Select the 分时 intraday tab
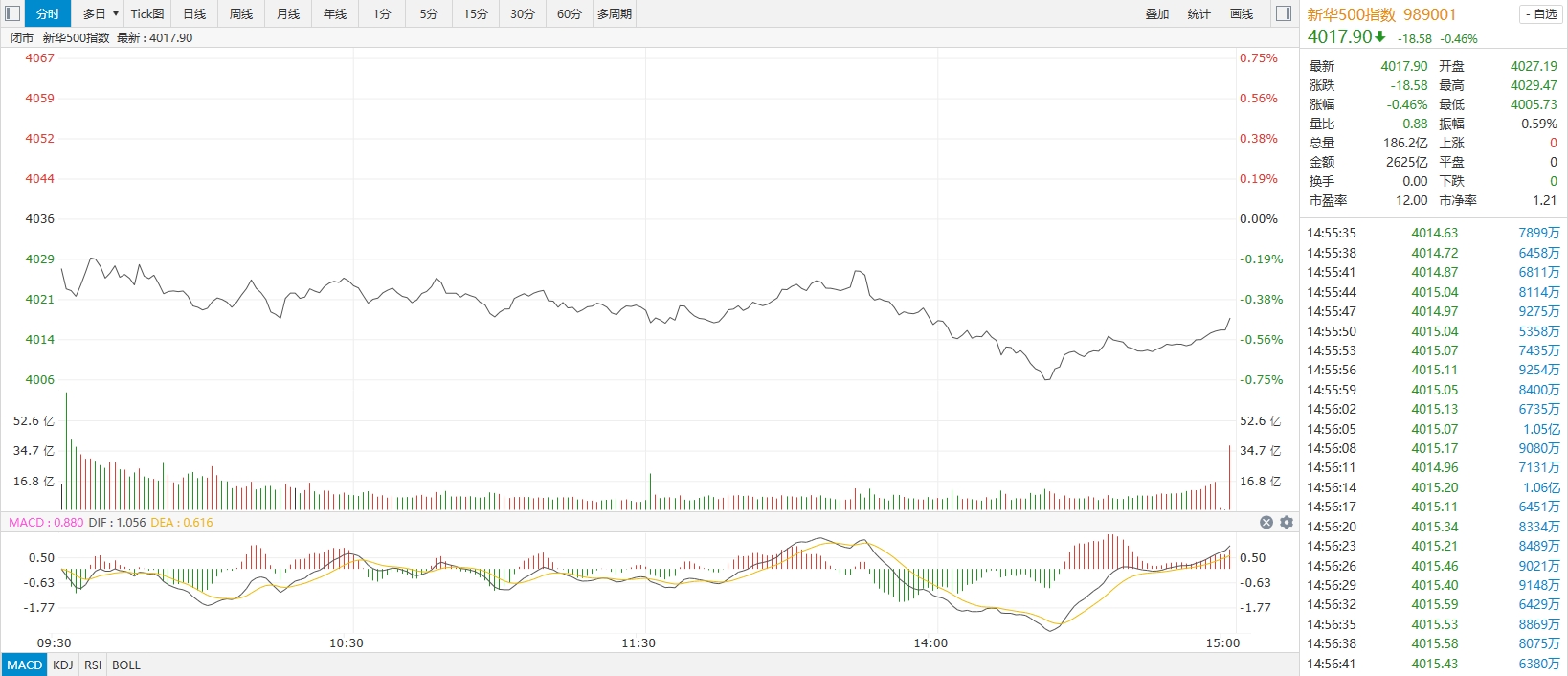The image size is (1568, 676). (x=47, y=13)
